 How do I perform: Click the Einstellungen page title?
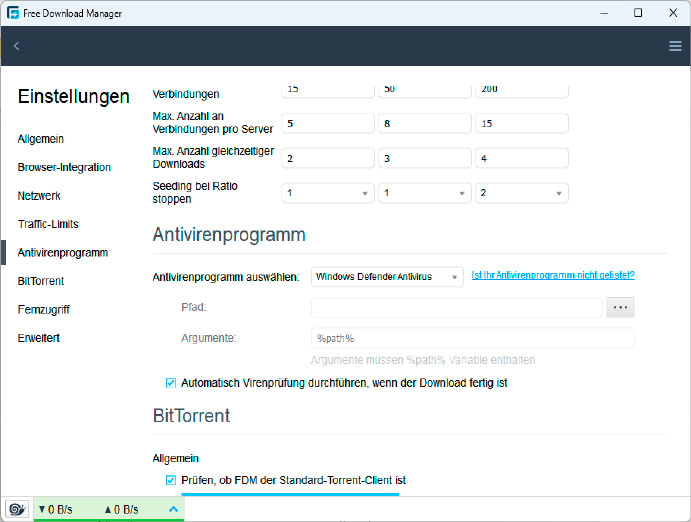(x=74, y=96)
